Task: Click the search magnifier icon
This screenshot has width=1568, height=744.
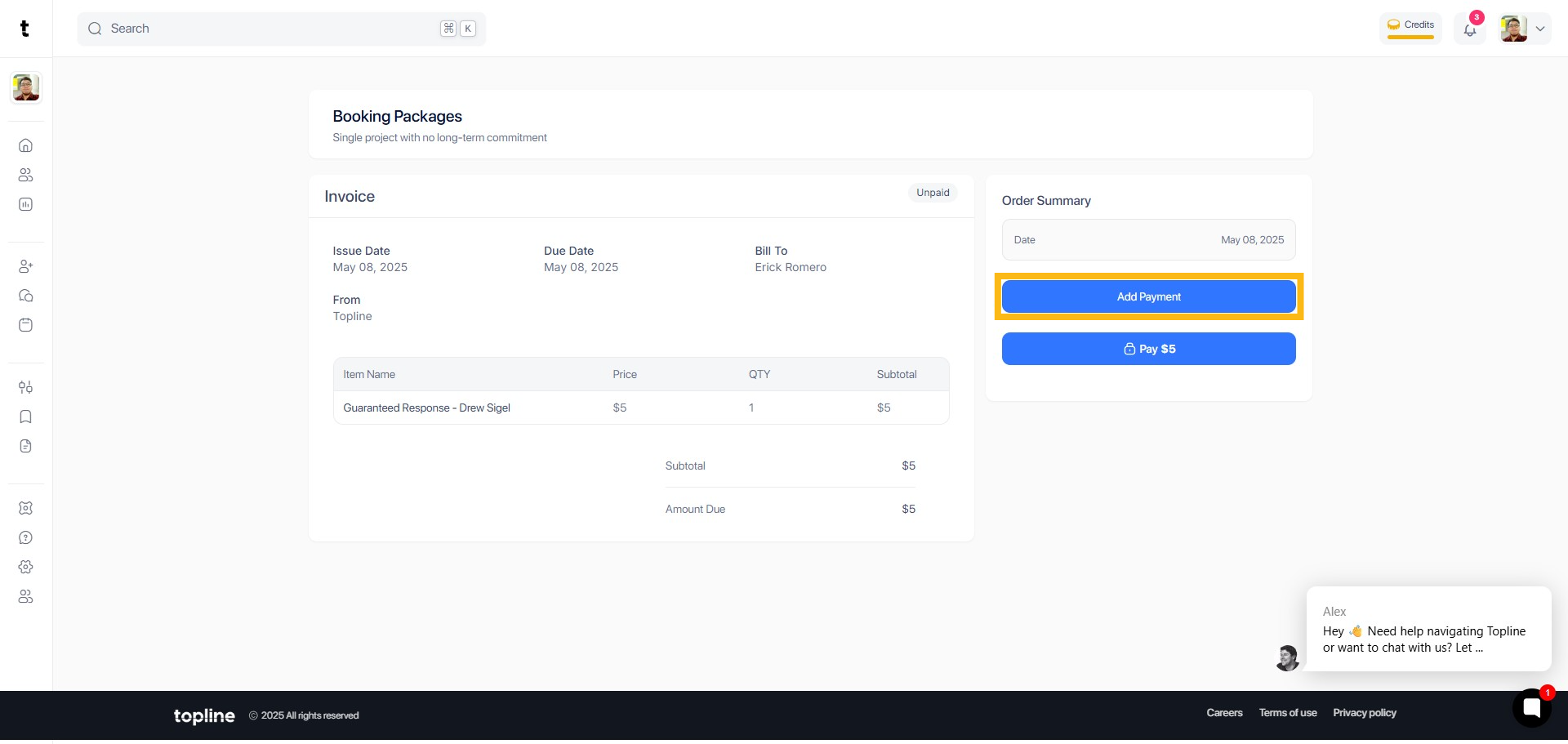Action: 95,29
